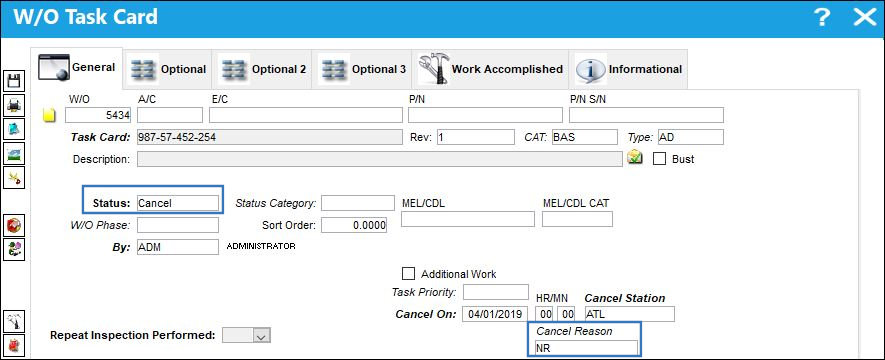Click the red cube sidebar icon
The height and width of the screenshot is (360, 885).
tap(15, 226)
